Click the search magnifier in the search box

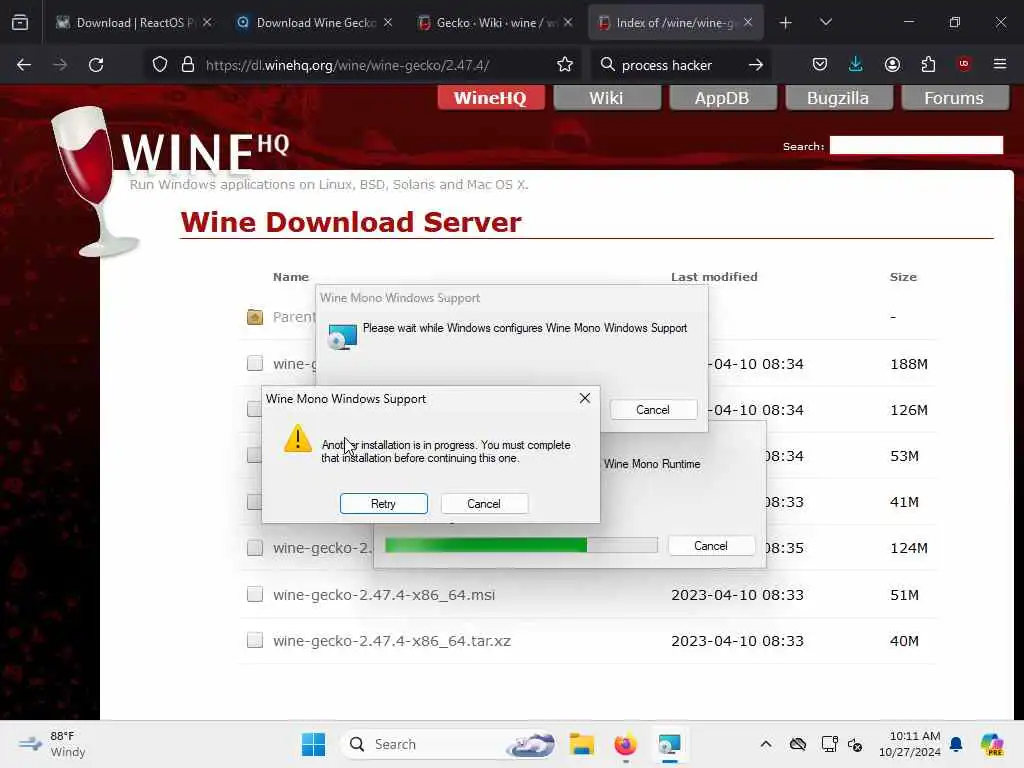607,65
